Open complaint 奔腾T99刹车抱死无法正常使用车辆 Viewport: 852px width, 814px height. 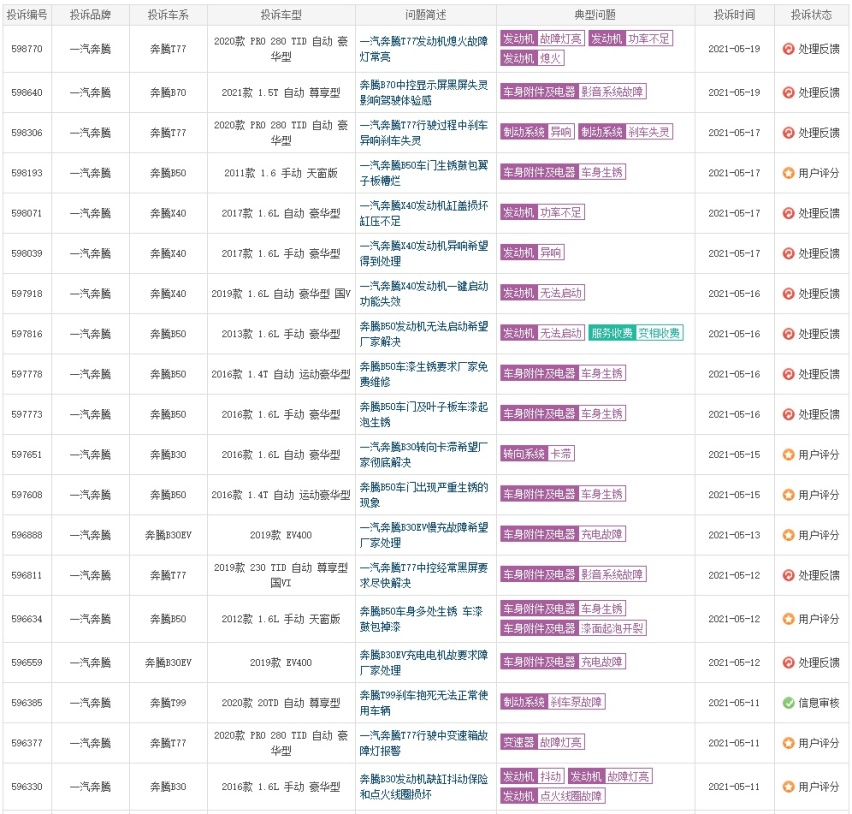coord(424,703)
